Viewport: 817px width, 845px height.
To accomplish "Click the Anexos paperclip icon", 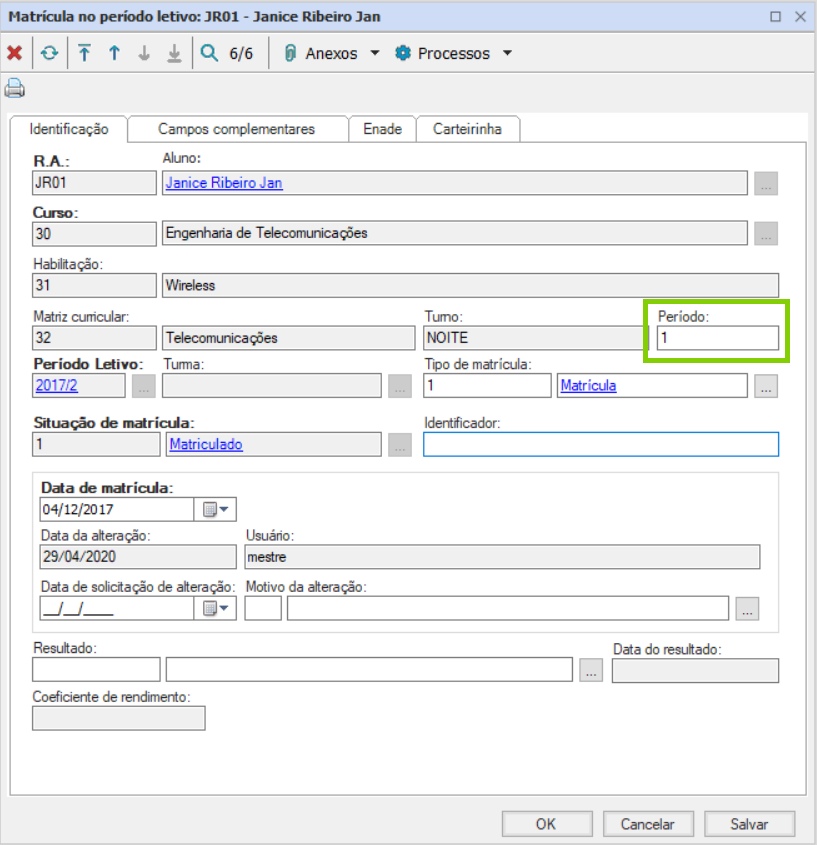I will [x=290, y=53].
